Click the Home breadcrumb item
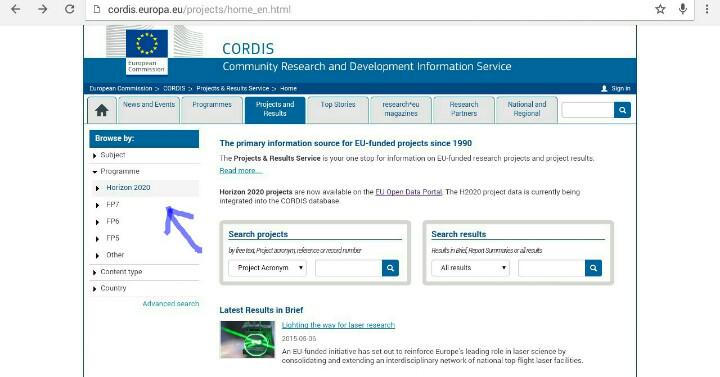This screenshot has width=720, height=377. [x=288, y=88]
